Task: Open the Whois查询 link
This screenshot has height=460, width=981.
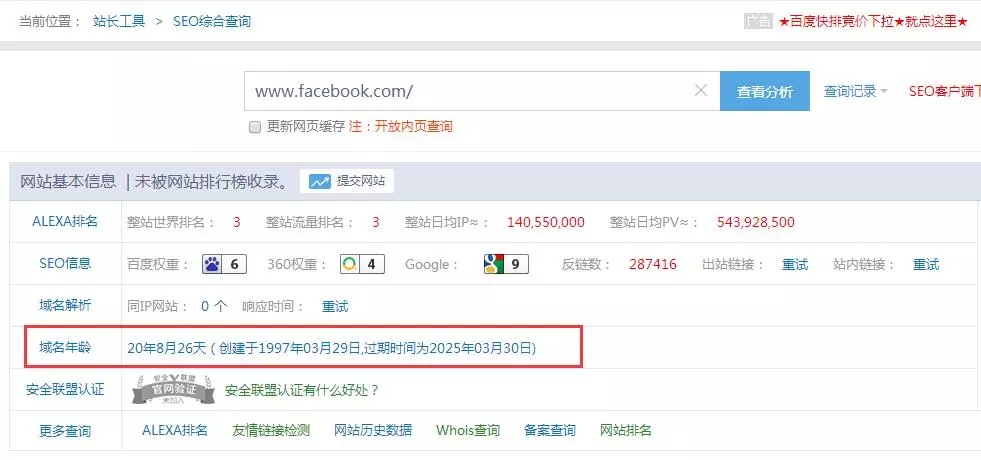Action: 467,431
